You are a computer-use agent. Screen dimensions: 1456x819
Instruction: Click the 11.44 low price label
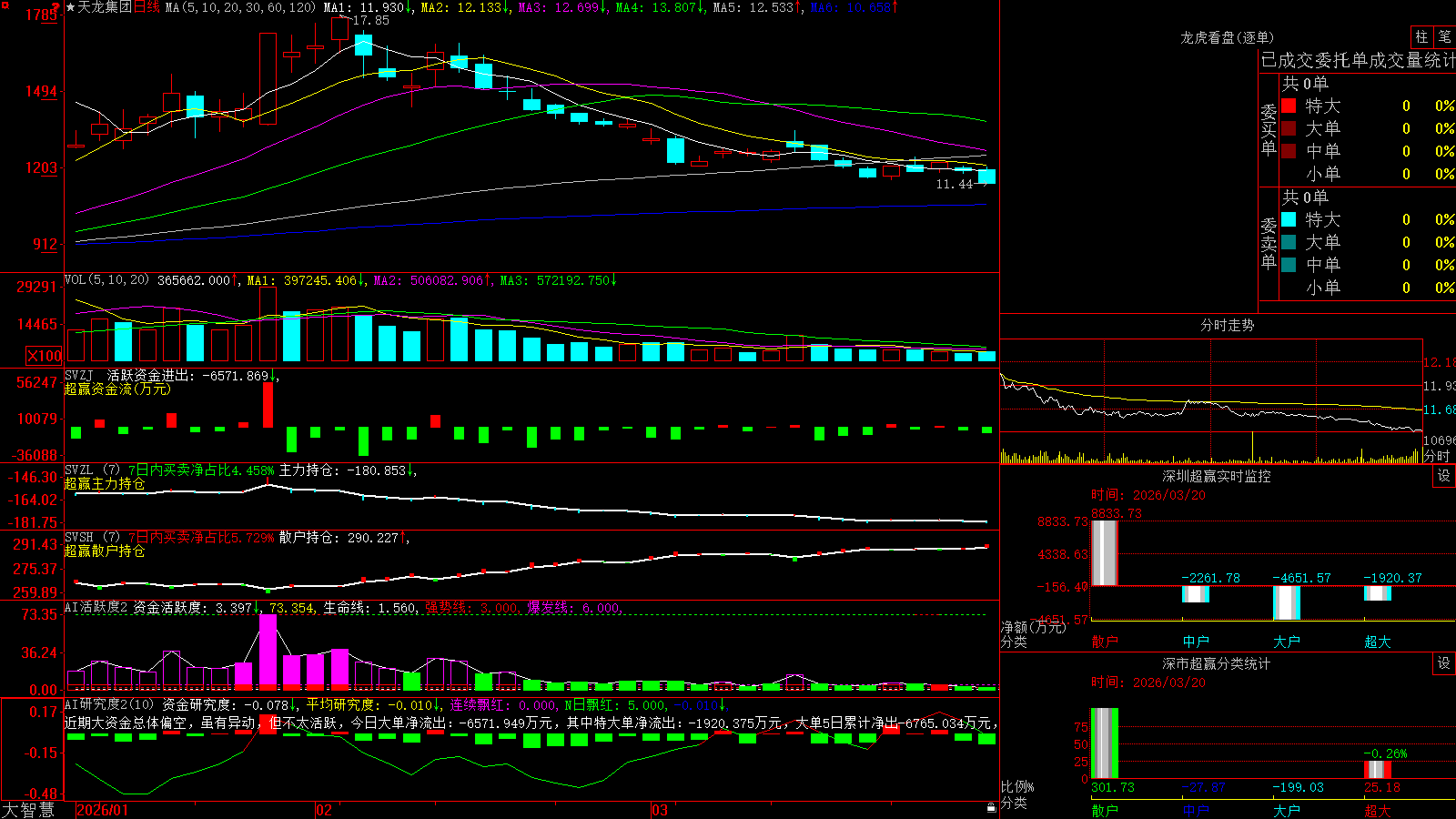[x=955, y=184]
